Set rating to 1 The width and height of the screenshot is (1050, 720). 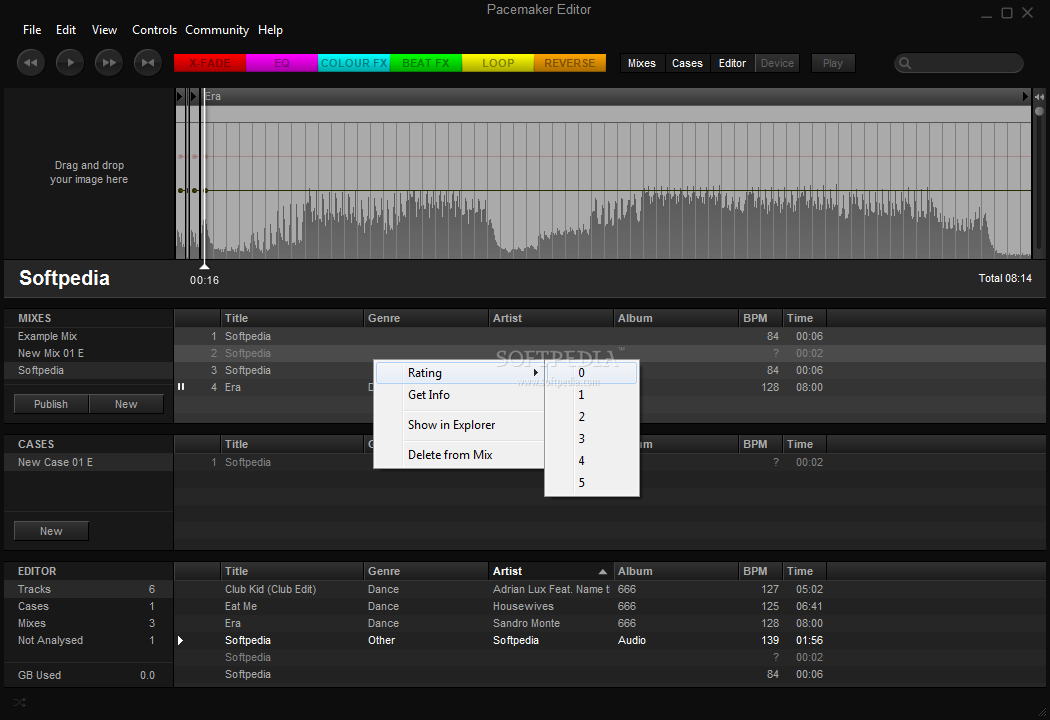pyautogui.click(x=592, y=394)
